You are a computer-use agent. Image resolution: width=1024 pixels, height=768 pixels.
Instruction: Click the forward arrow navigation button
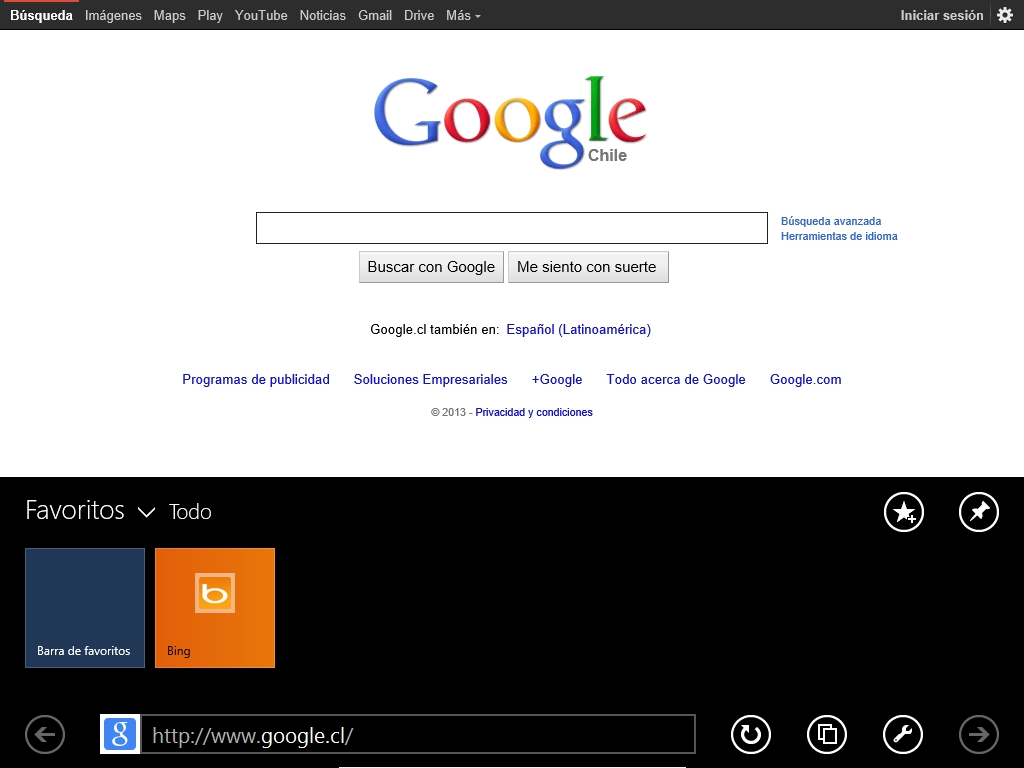[979, 735]
